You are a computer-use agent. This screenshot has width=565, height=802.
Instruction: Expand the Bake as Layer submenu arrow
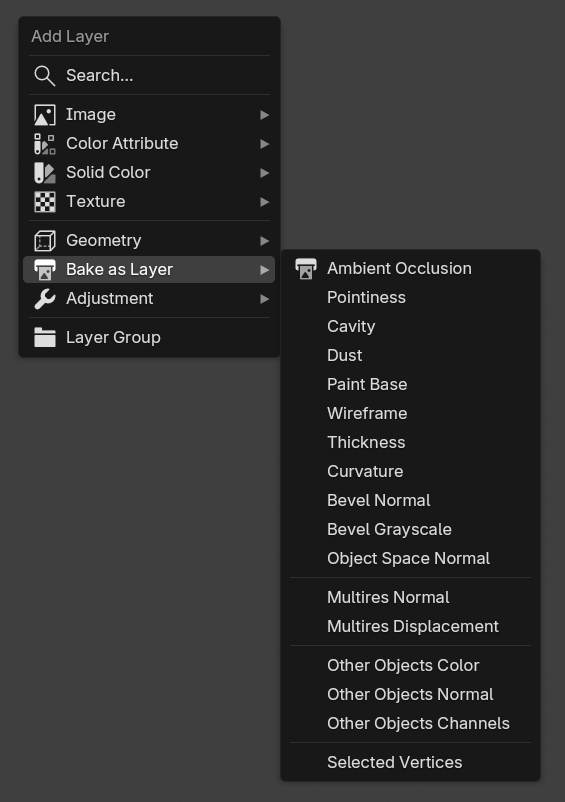click(x=264, y=270)
